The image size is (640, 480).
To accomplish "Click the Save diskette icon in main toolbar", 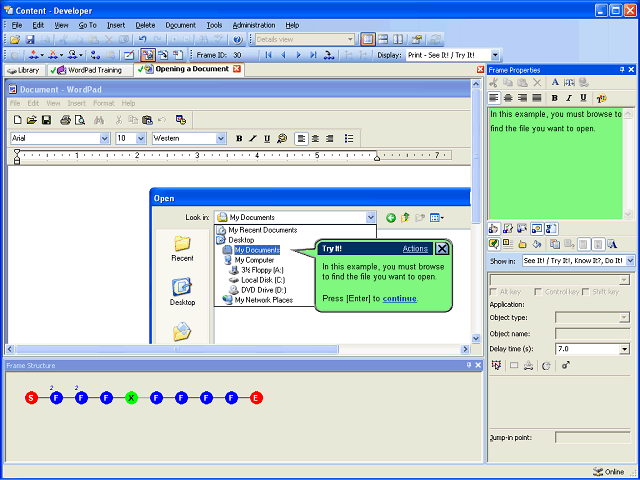I will 30,40.
